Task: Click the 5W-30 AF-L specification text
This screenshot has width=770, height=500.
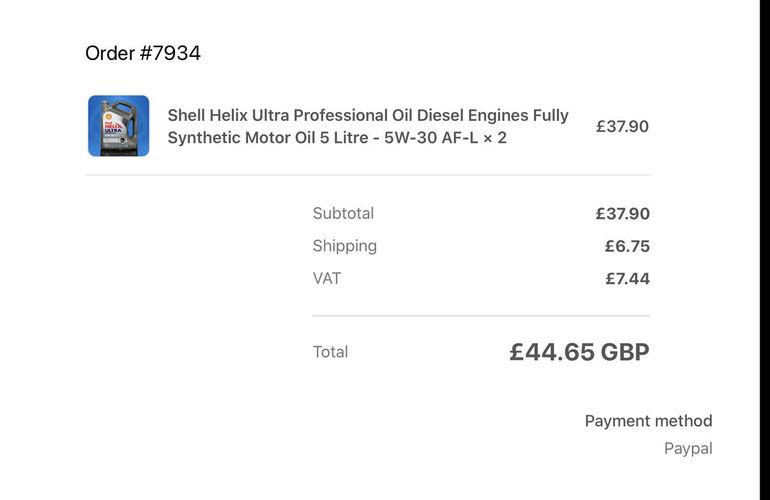Action: pyautogui.click(x=431, y=138)
